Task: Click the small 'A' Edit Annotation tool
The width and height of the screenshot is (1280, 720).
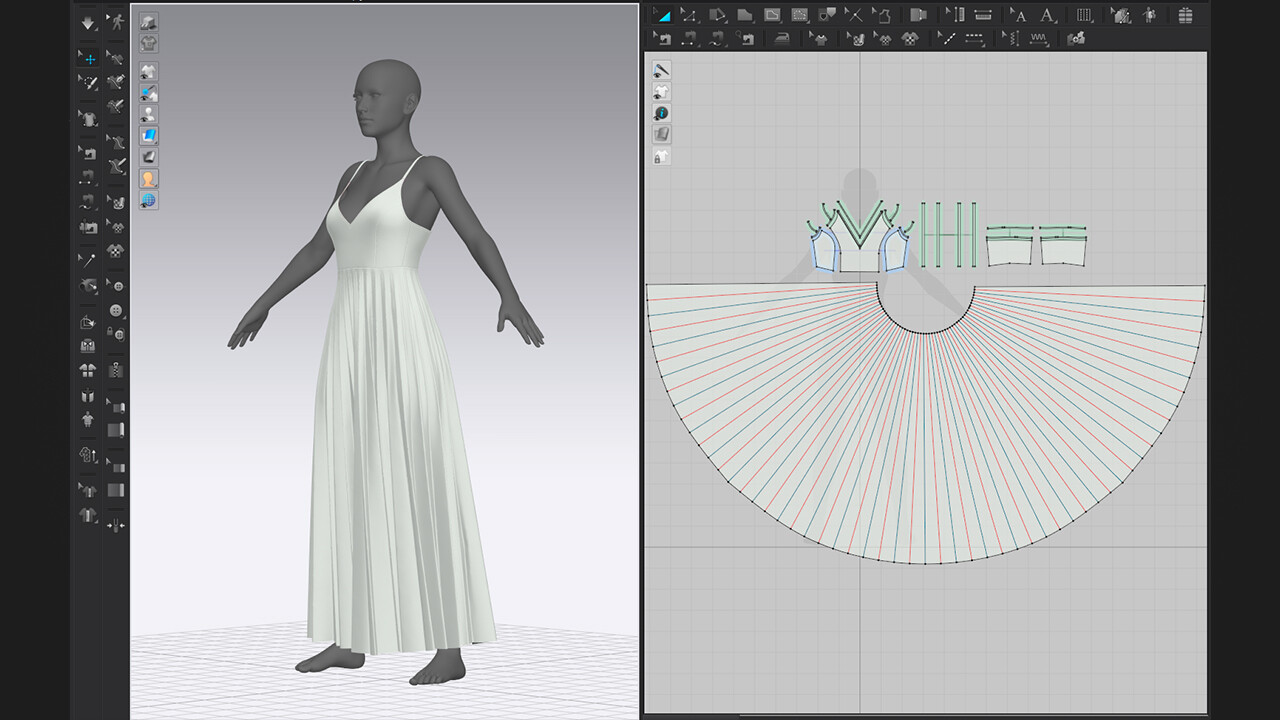Action: click(x=1019, y=15)
